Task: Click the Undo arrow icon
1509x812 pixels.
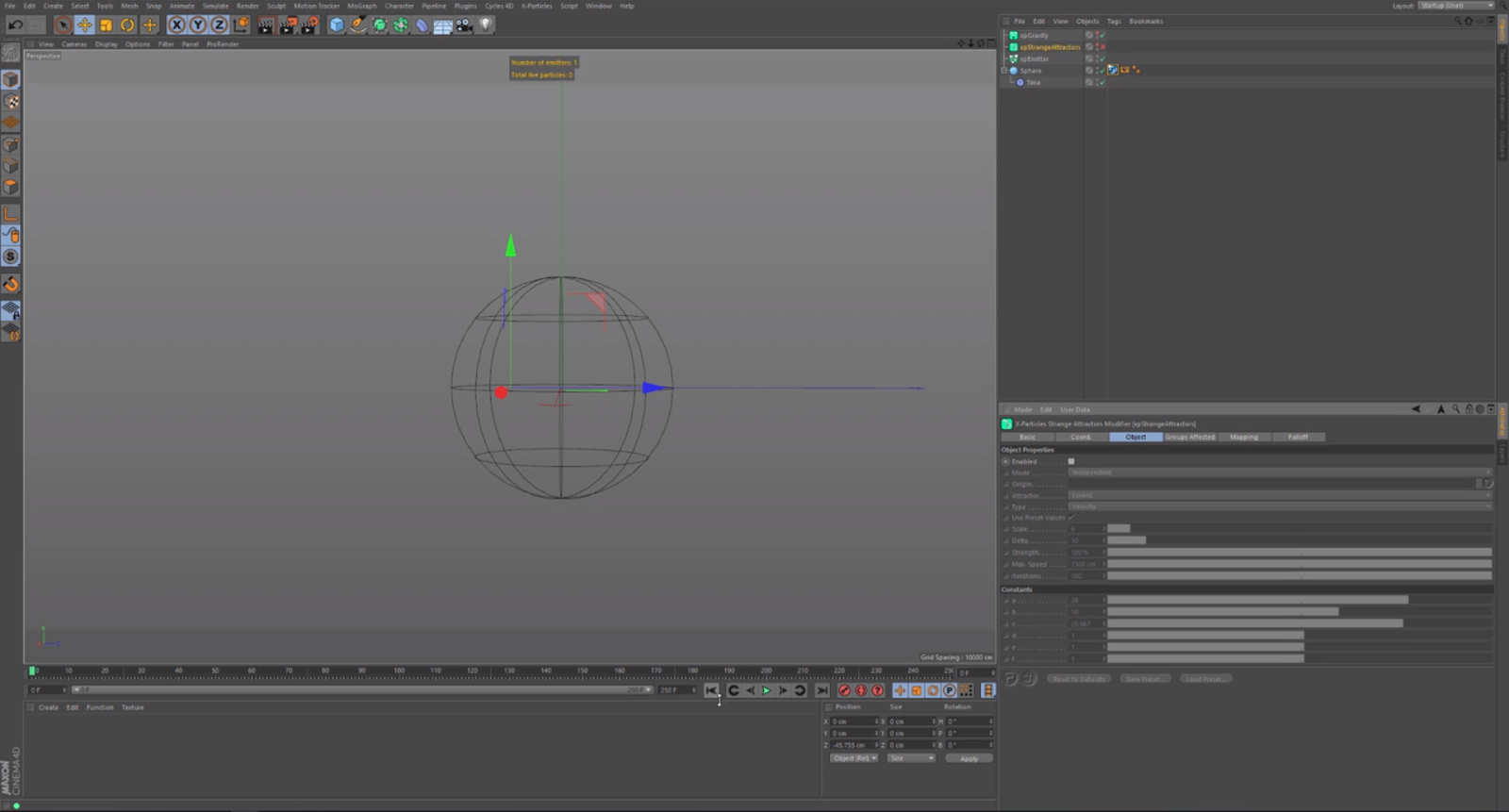Action: pos(15,25)
